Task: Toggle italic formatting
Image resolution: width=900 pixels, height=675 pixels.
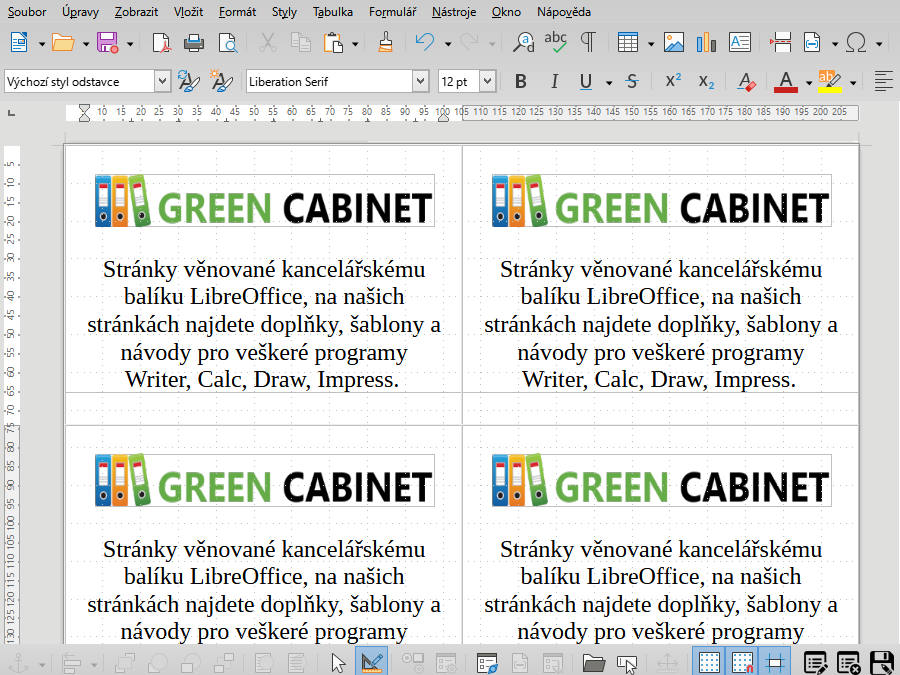Action: (554, 82)
